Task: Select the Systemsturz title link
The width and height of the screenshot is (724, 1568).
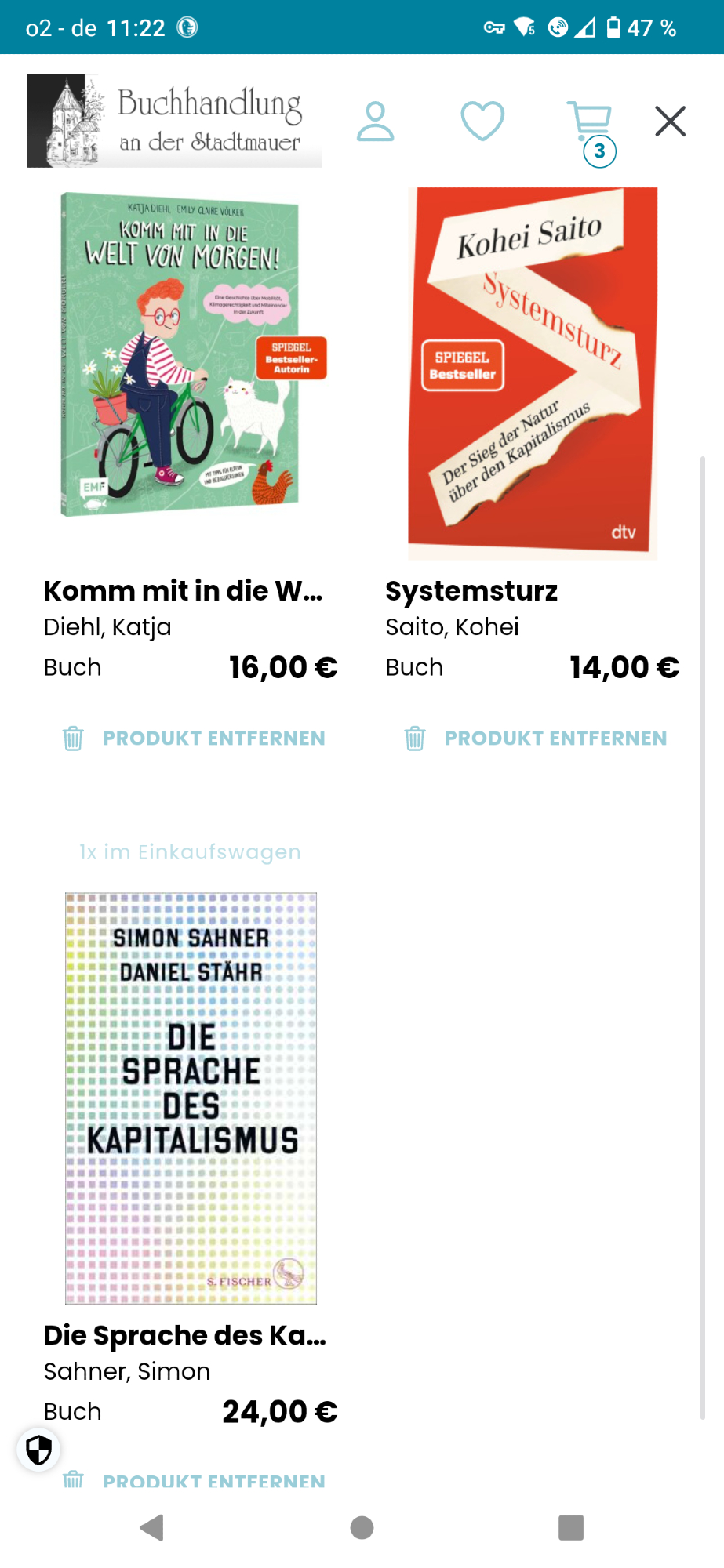Action: pyautogui.click(x=471, y=591)
